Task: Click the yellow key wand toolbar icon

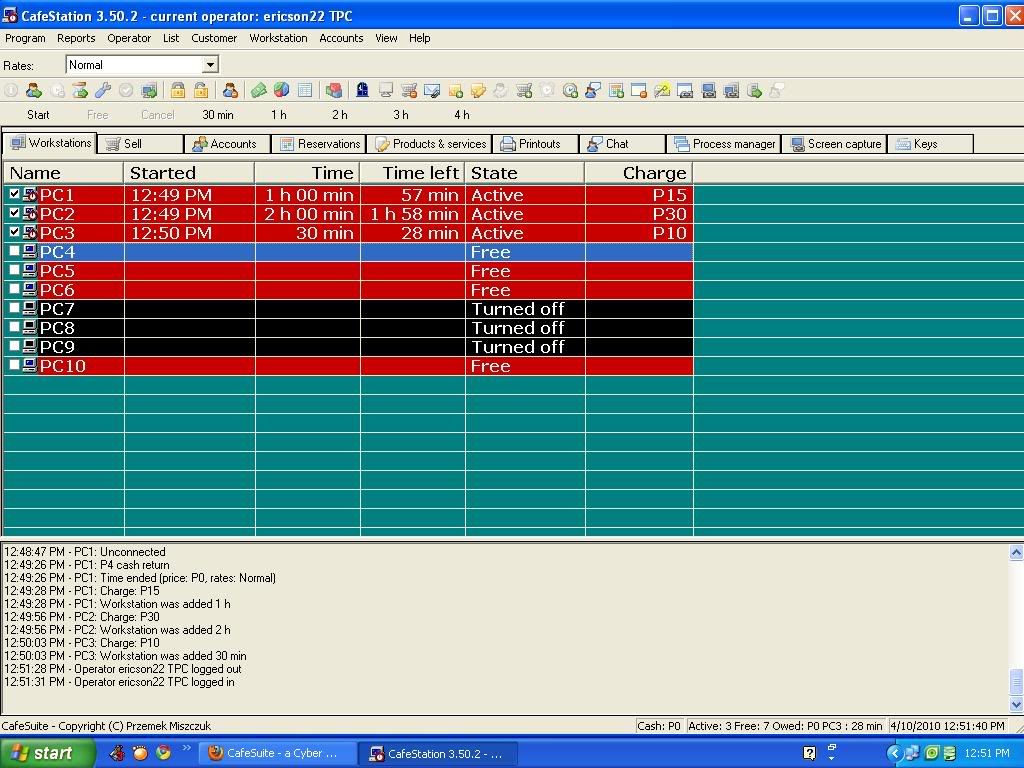Action: coord(662,91)
